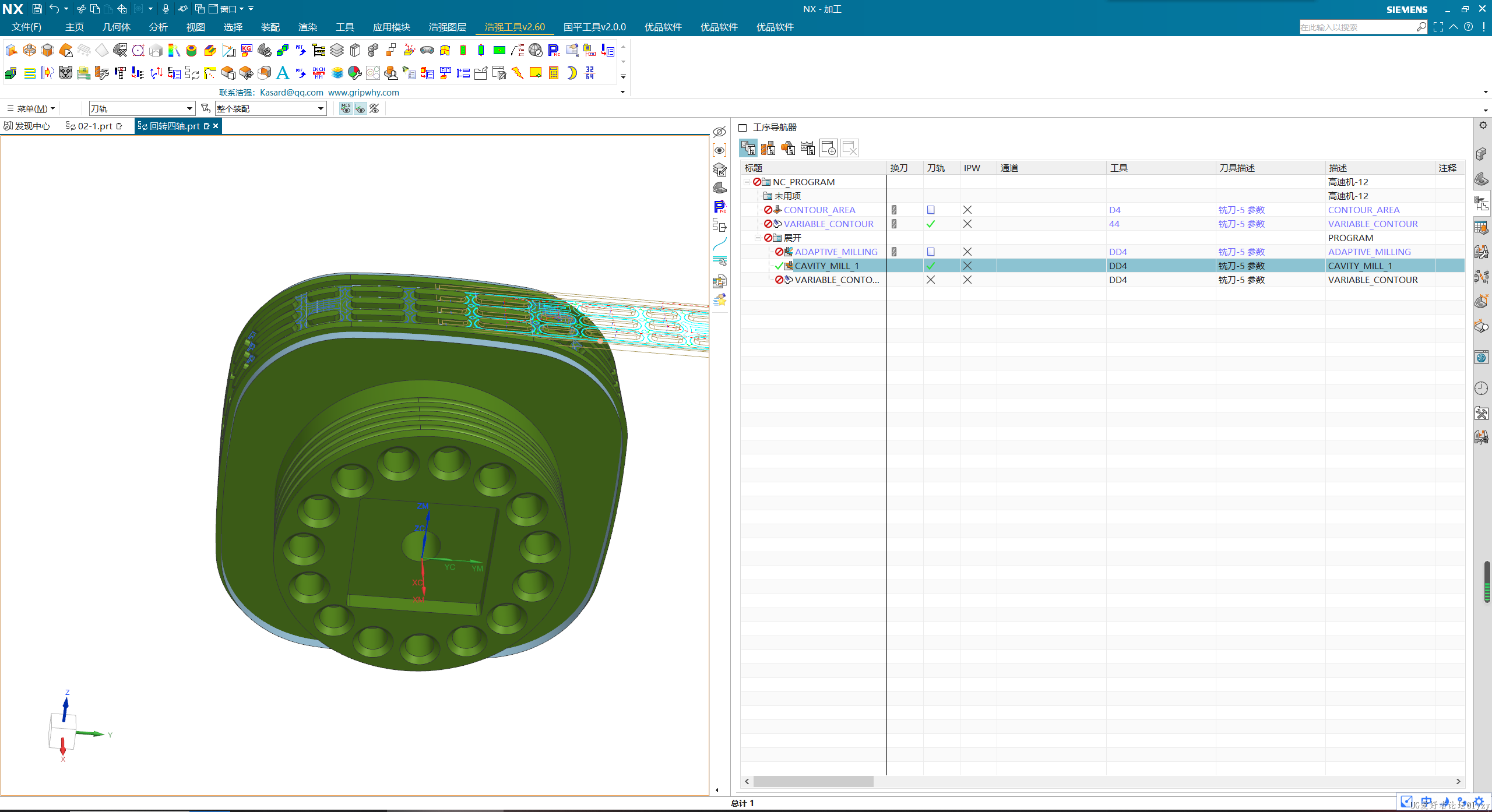1492x812 pixels.
Task: Switch to Geometry view icon
Action: [788, 148]
